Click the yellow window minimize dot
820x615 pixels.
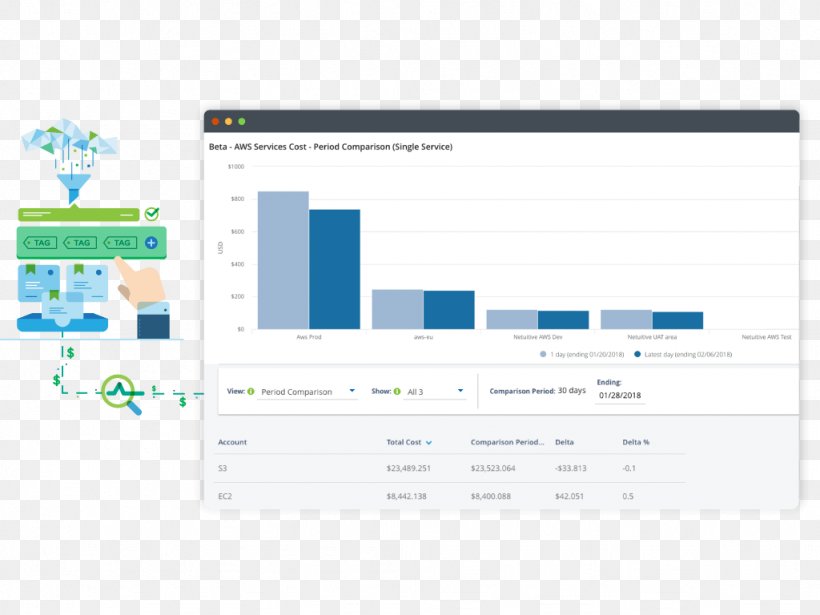click(228, 121)
